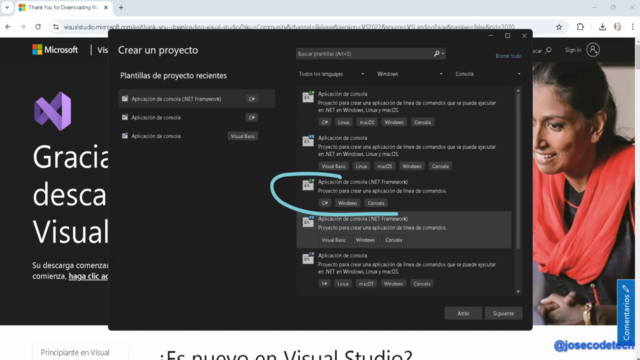Click the template list scrollbar thumb
This screenshot has width=640, height=360.
tap(518, 171)
